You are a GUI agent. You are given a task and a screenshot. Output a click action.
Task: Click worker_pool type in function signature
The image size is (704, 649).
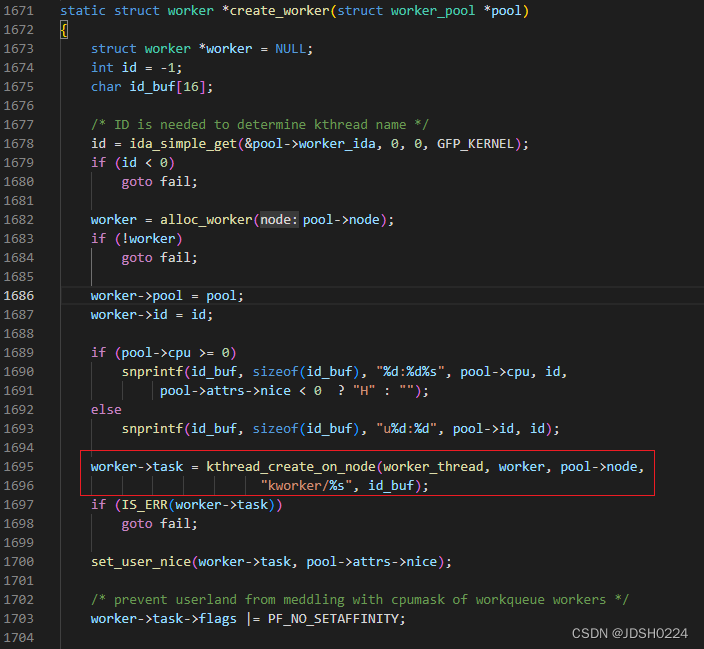click(x=433, y=11)
